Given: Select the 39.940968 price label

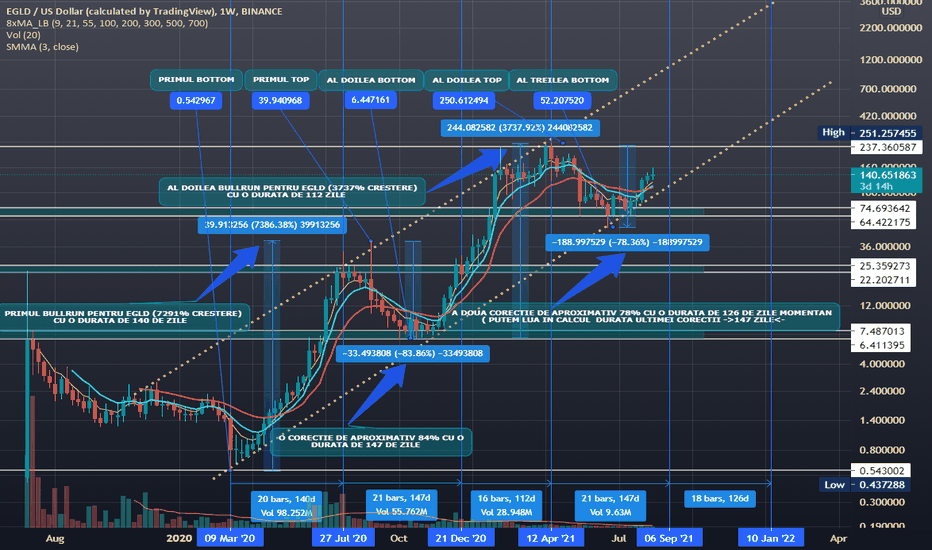Looking at the screenshot, I should 281,100.
